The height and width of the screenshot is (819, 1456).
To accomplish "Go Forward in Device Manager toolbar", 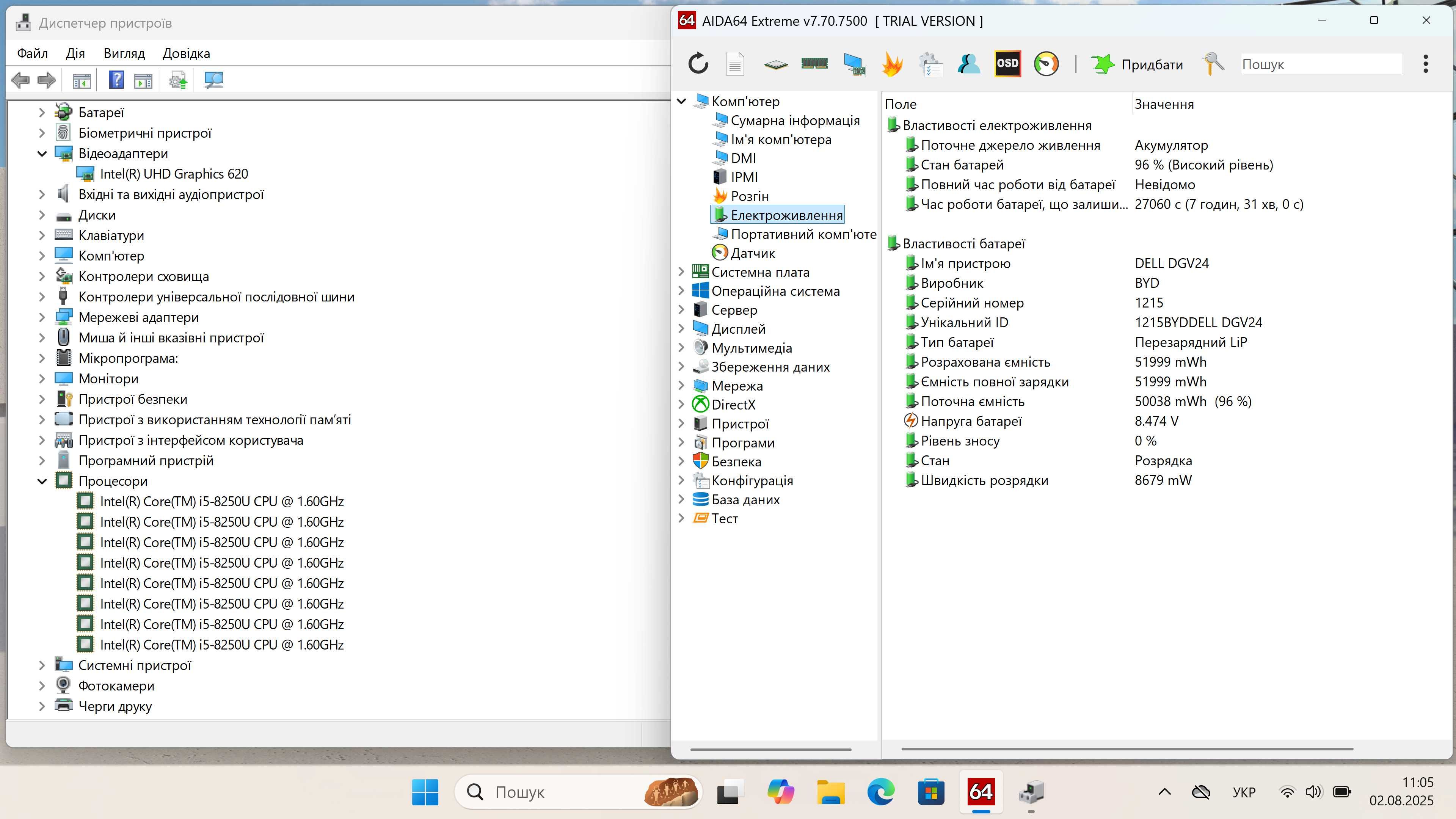I will point(46,80).
